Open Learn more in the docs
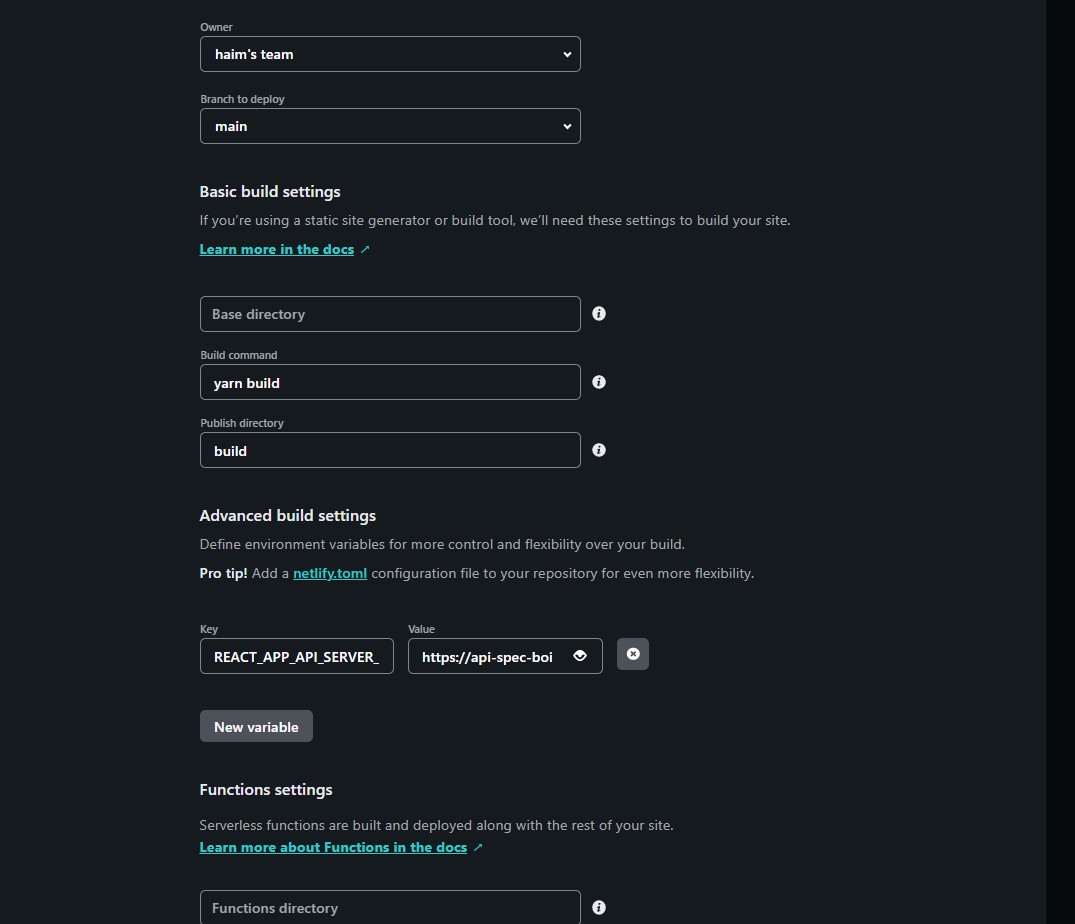This screenshot has width=1075, height=924. click(277, 249)
